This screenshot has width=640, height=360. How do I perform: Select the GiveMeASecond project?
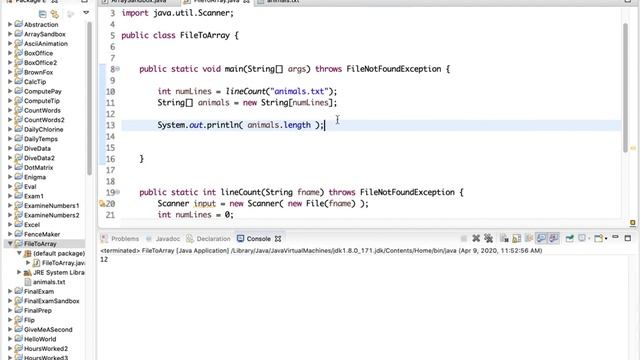click(x=48, y=329)
